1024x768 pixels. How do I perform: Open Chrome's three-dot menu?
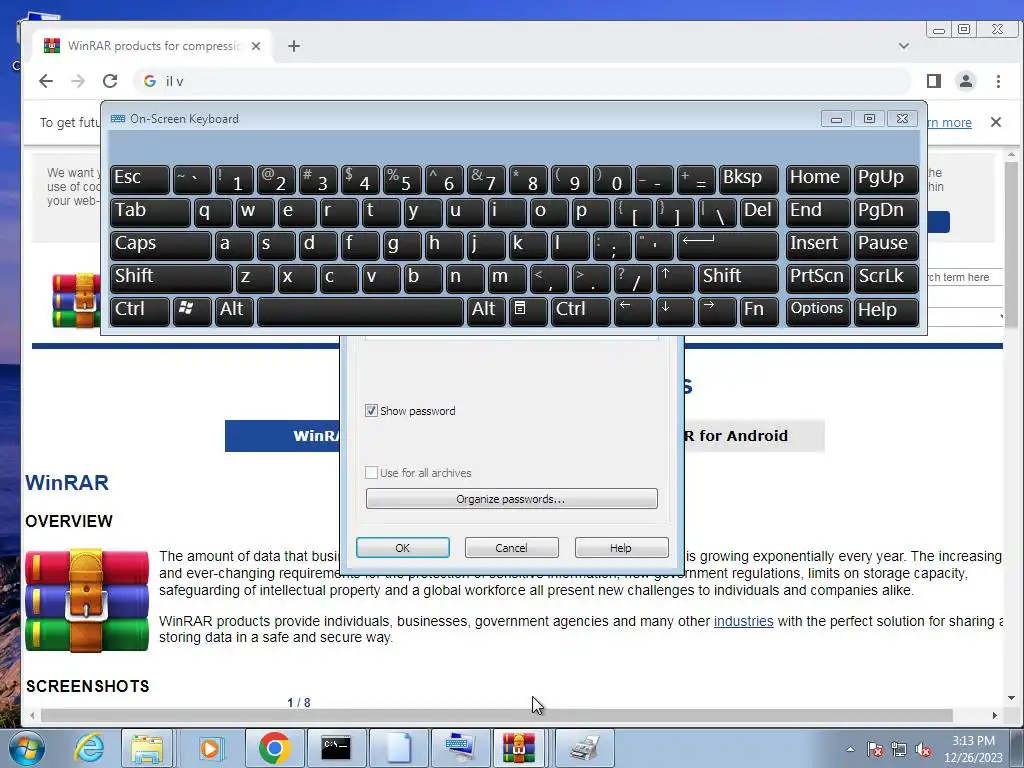point(998,81)
